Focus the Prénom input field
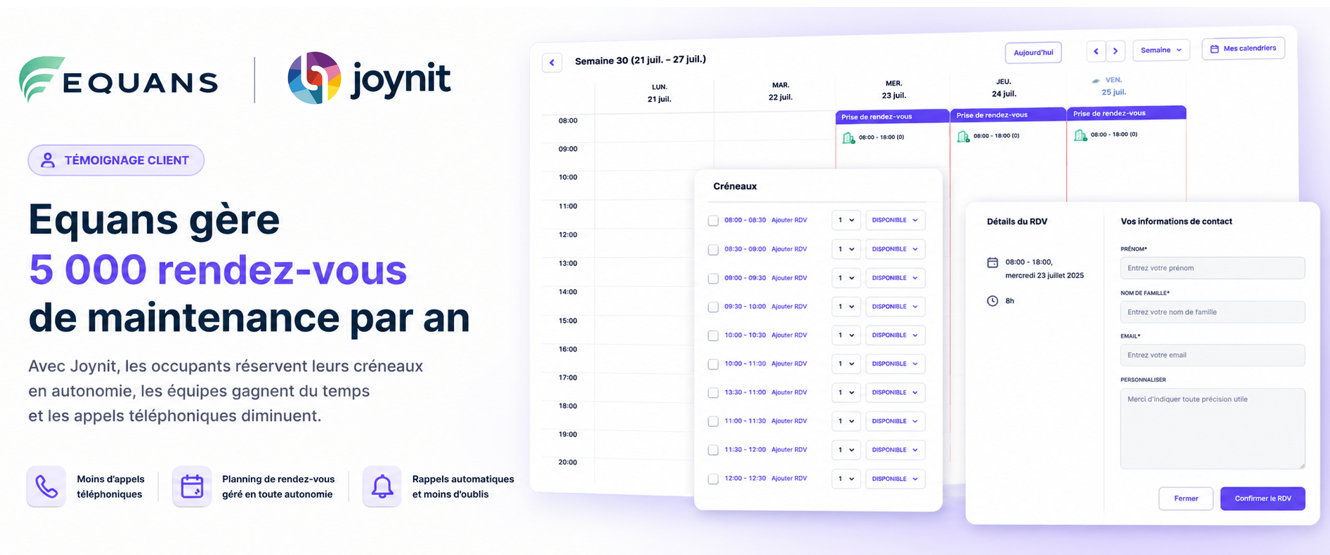The height and width of the screenshot is (555, 1330). [1212, 268]
